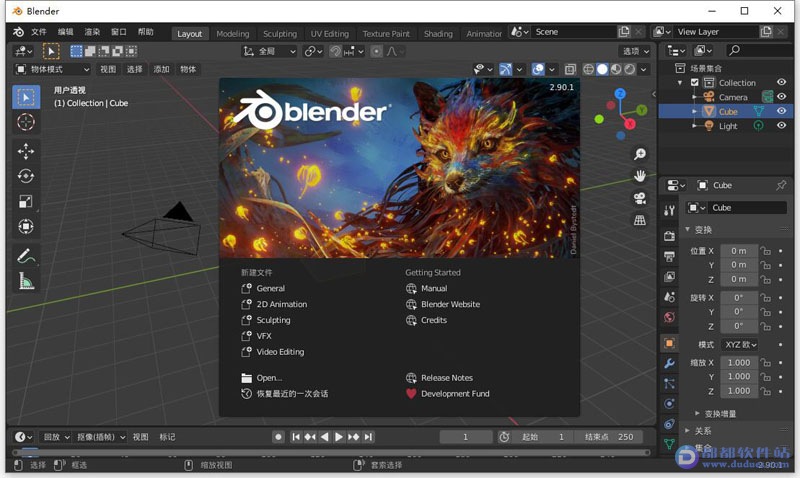The width and height of the screenshot is (800, 478).
Task: Click Open... on splash screen
Action: tap(261, 378)
